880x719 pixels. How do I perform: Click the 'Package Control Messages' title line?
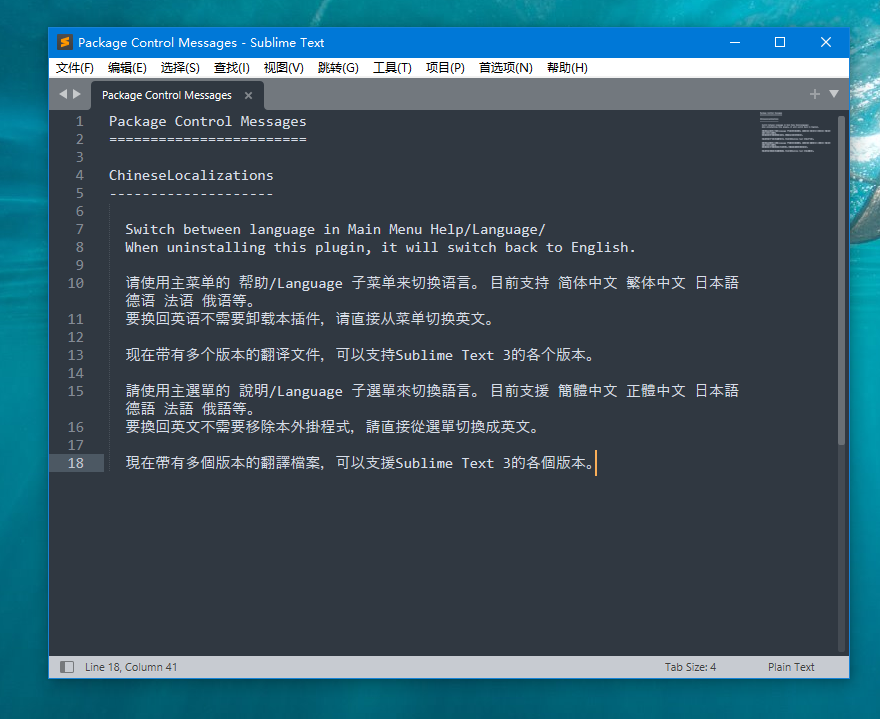point(208,121)
